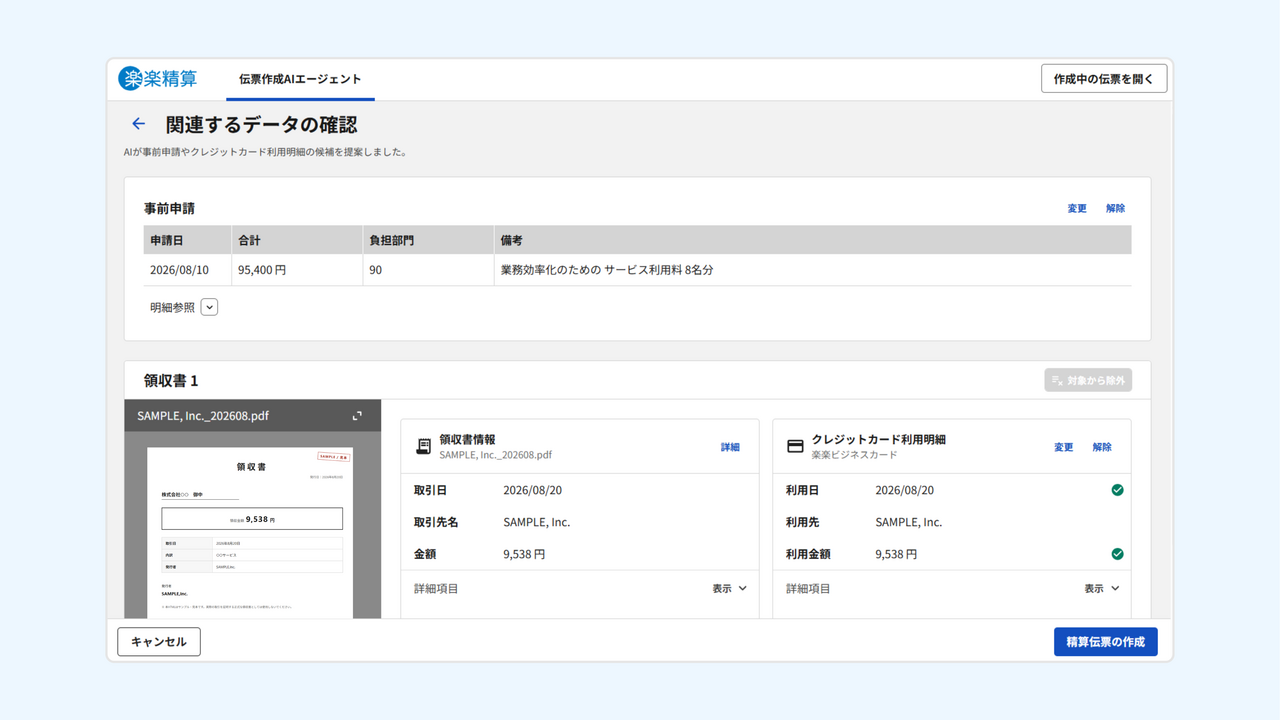Expand 明細参照 chevron
The width and height of the screenshot is (1280, 720).
pos(209,307)
